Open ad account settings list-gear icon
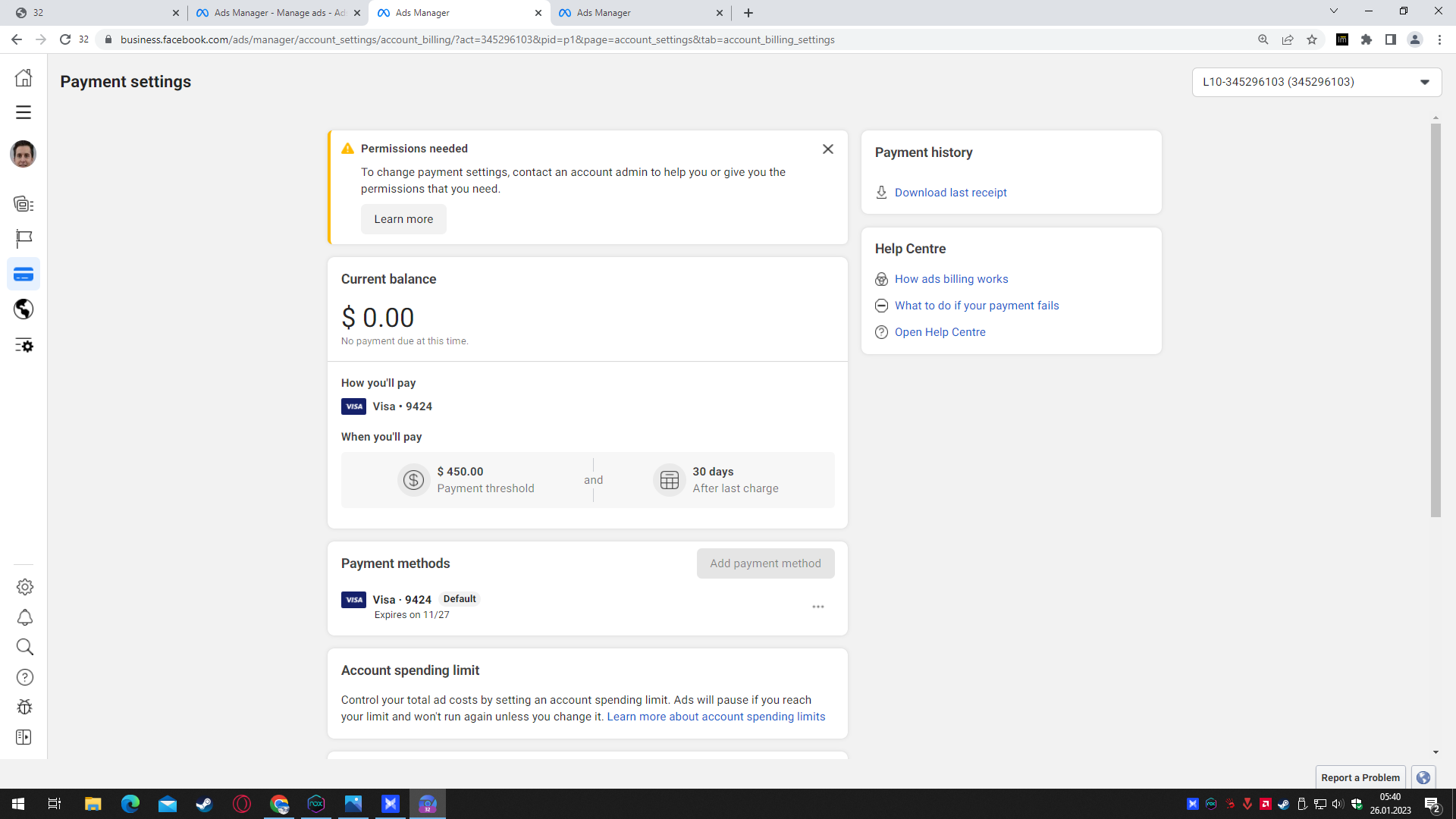 point(24,346)
